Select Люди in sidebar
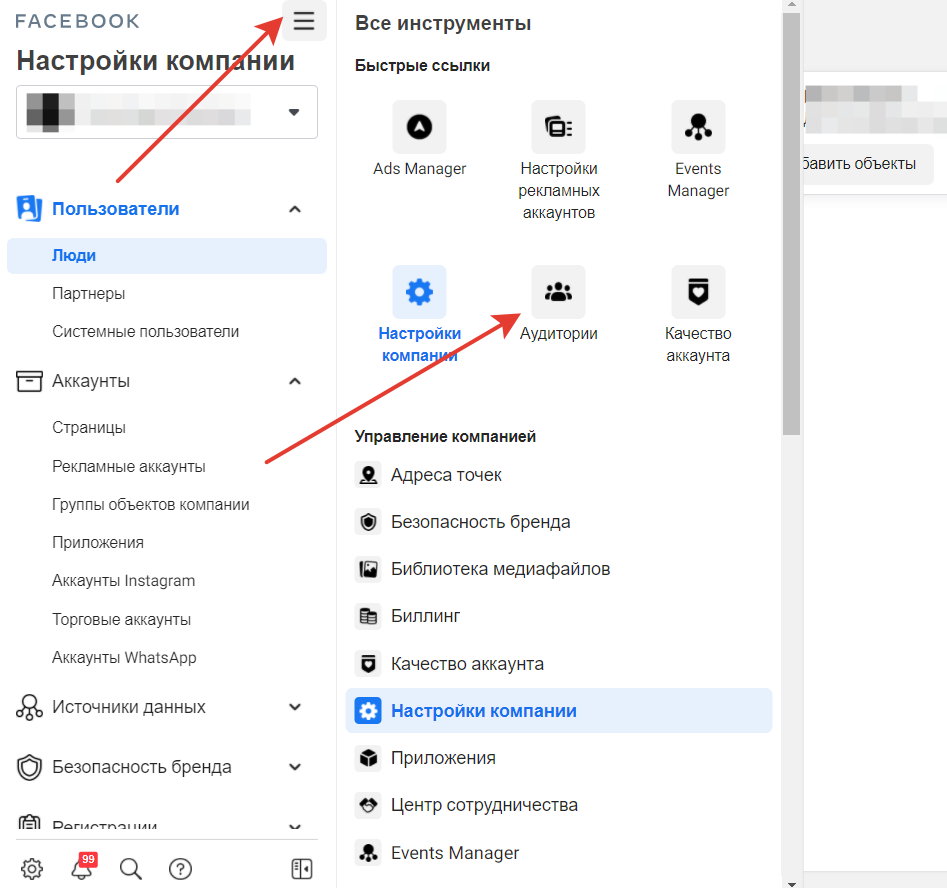The image size is (947, 888). (x=167, y=256)
